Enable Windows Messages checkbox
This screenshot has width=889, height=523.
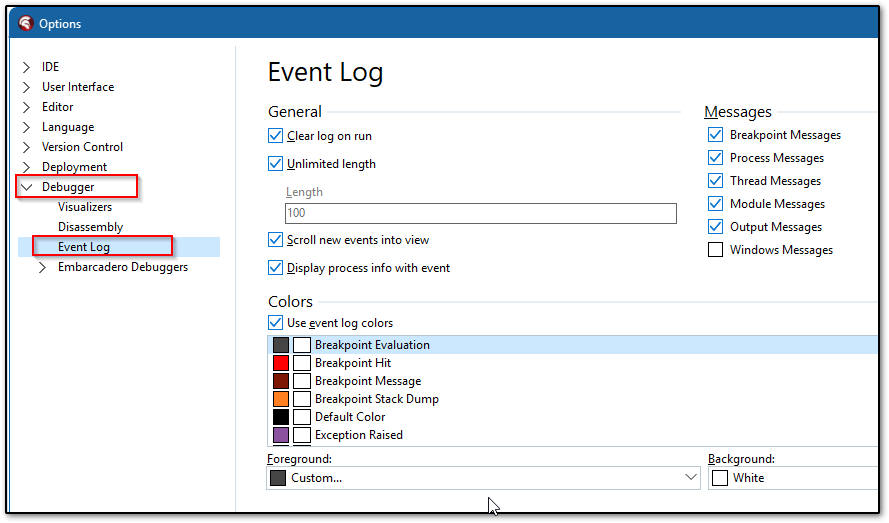tap(715, 250)
